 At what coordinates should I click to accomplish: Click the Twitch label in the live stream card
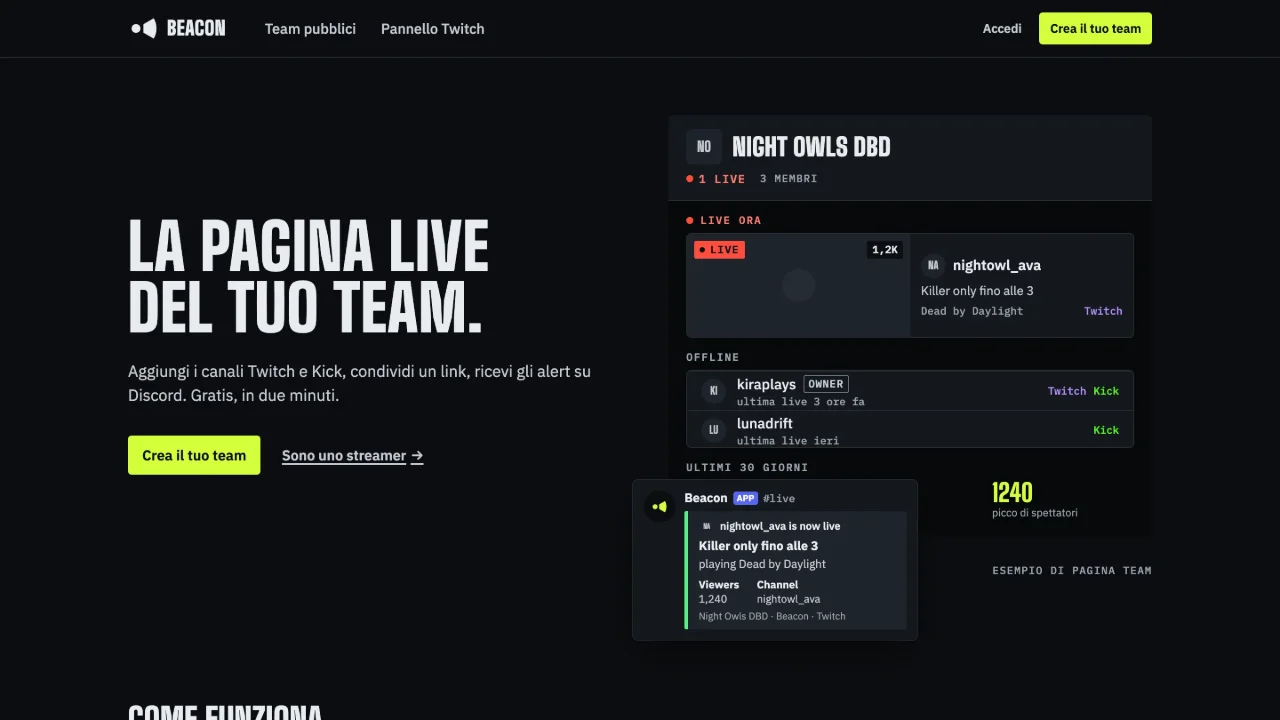tap(1103, 311)
